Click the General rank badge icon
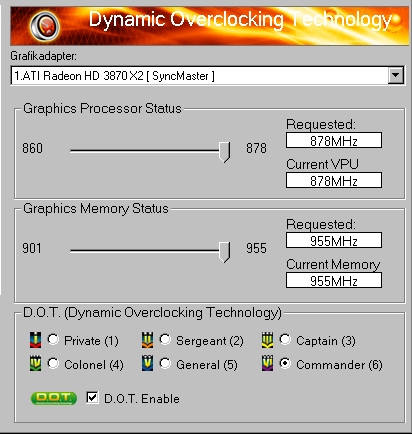 (x=147, y=364)
